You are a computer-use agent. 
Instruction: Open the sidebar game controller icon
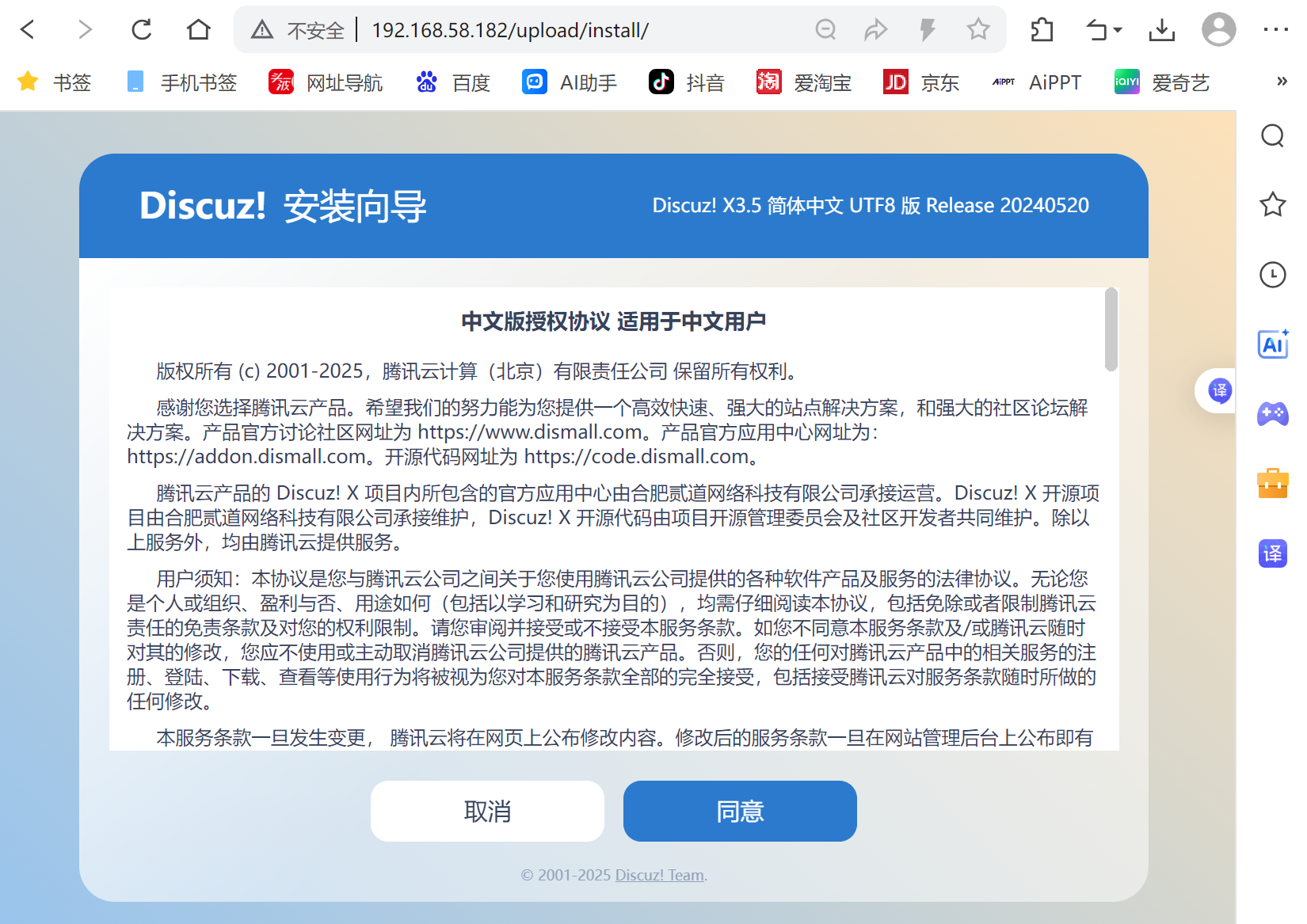coord(1272,413)
